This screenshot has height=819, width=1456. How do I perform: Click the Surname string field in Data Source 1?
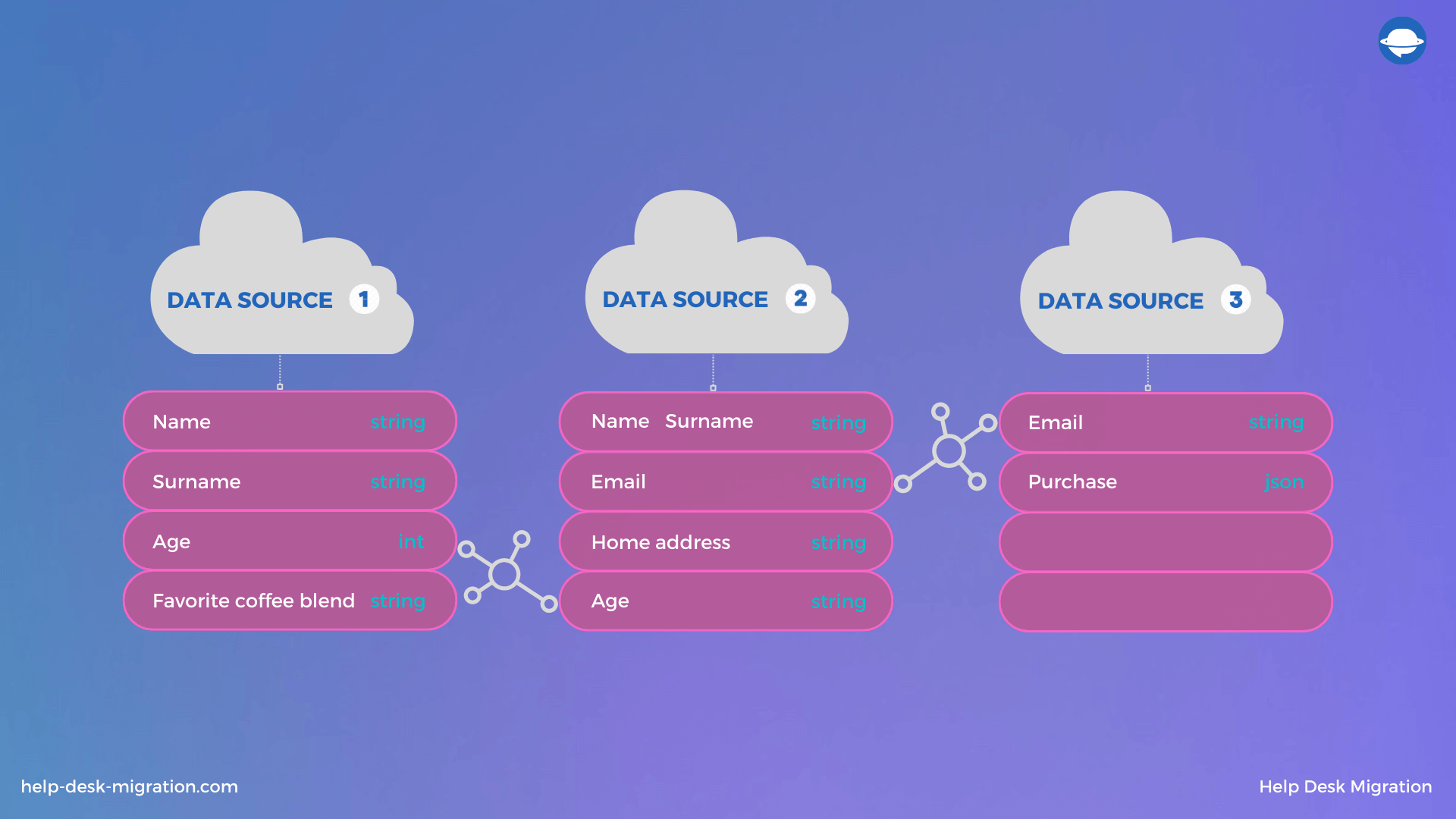289,482
